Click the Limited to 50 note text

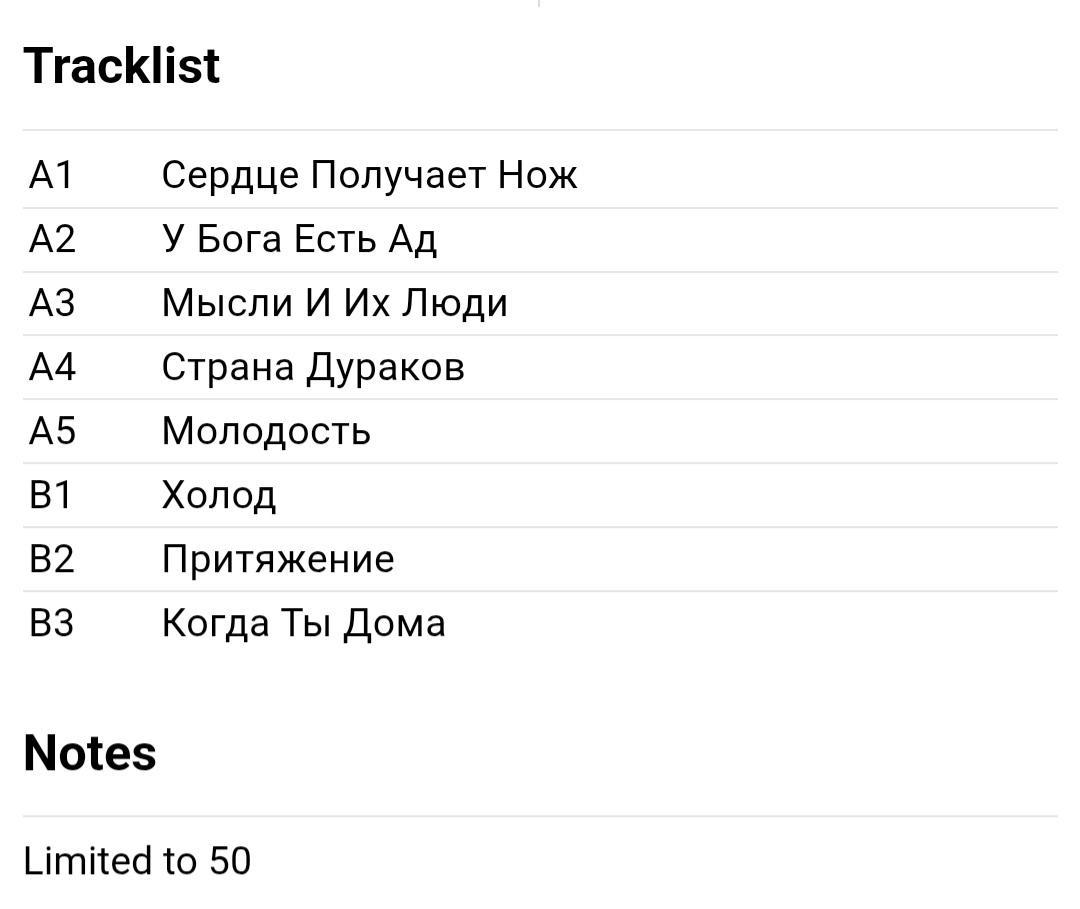pos(137,861)
